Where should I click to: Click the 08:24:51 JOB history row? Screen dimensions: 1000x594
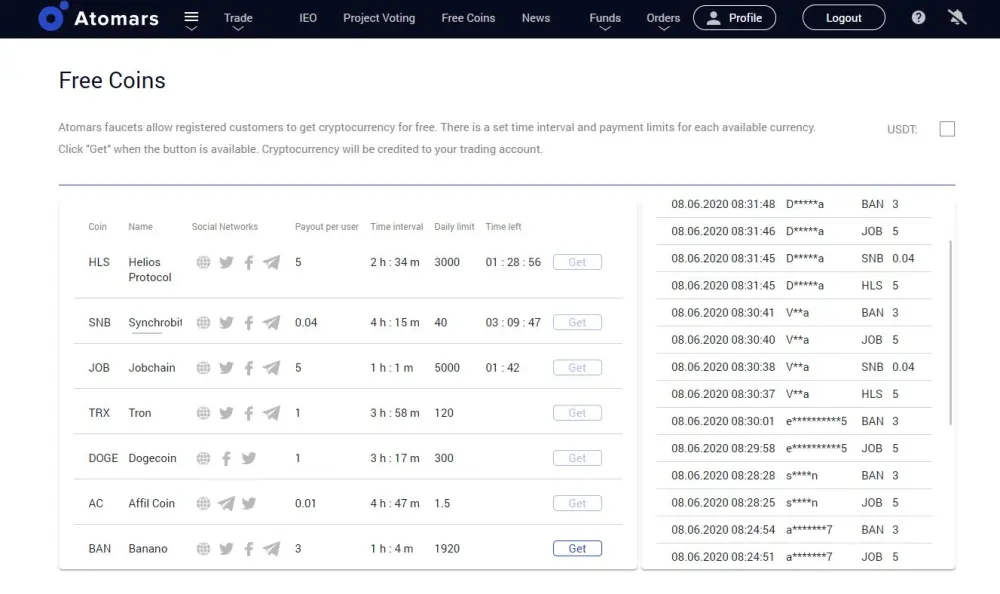point(793,557)
